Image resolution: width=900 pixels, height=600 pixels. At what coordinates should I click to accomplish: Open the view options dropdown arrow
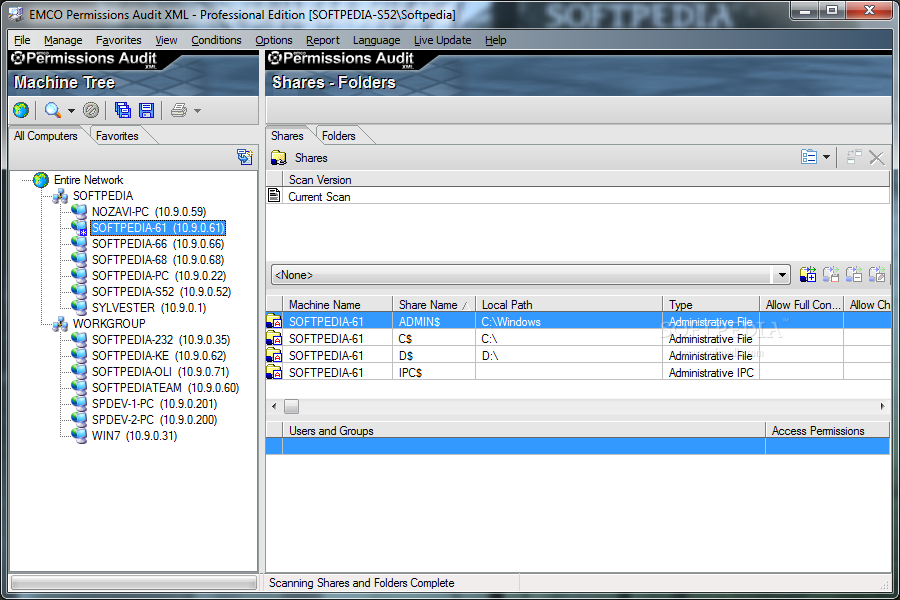point(827,157)
